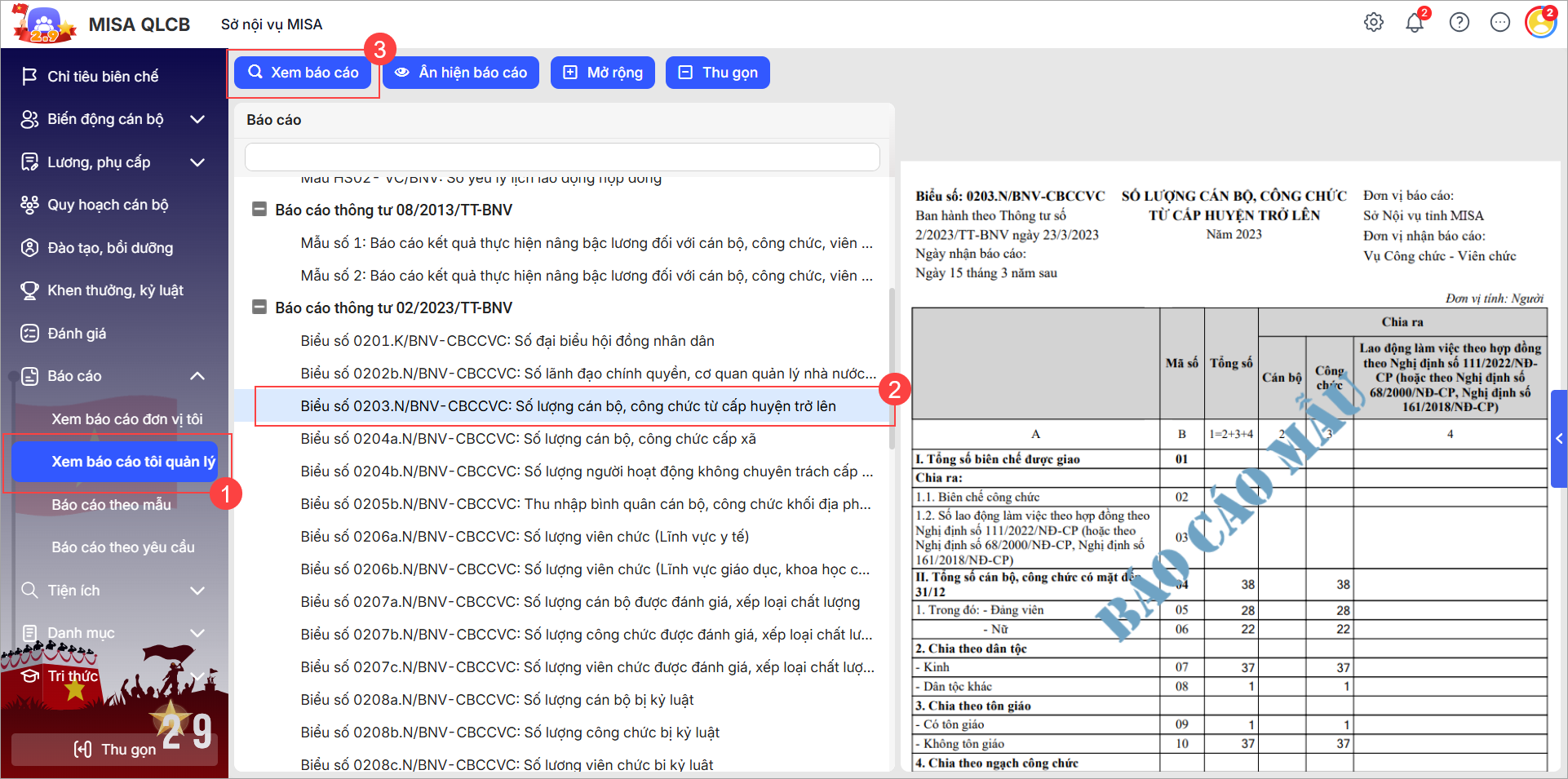Screen dimensions: 1568x779
Task: Collapse Báo cáo thông tư 08/2013/TT-BNV group
Action: [259, 210]
